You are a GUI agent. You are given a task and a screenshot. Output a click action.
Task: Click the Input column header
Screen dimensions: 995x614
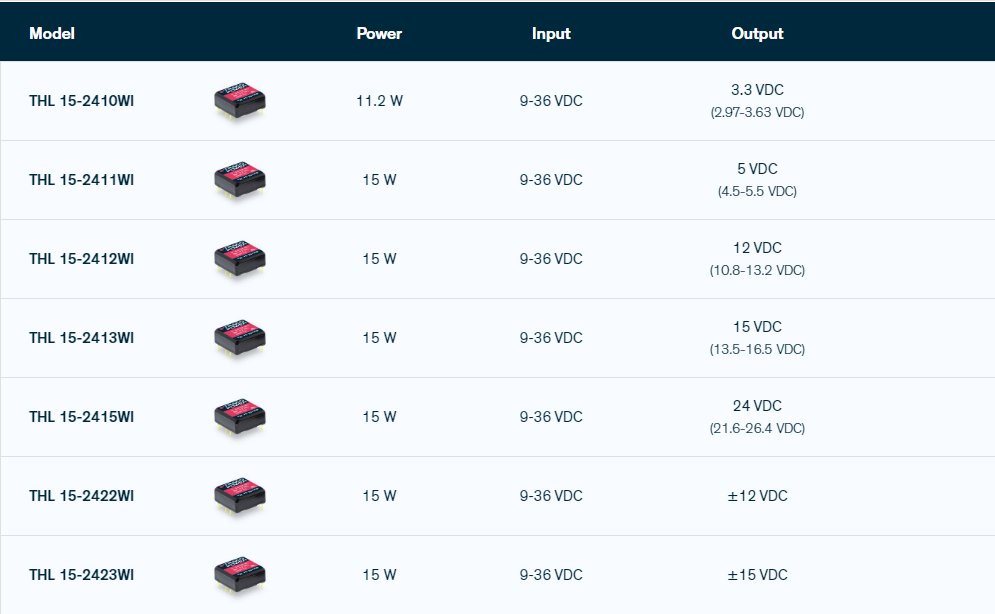click(551, 33)
